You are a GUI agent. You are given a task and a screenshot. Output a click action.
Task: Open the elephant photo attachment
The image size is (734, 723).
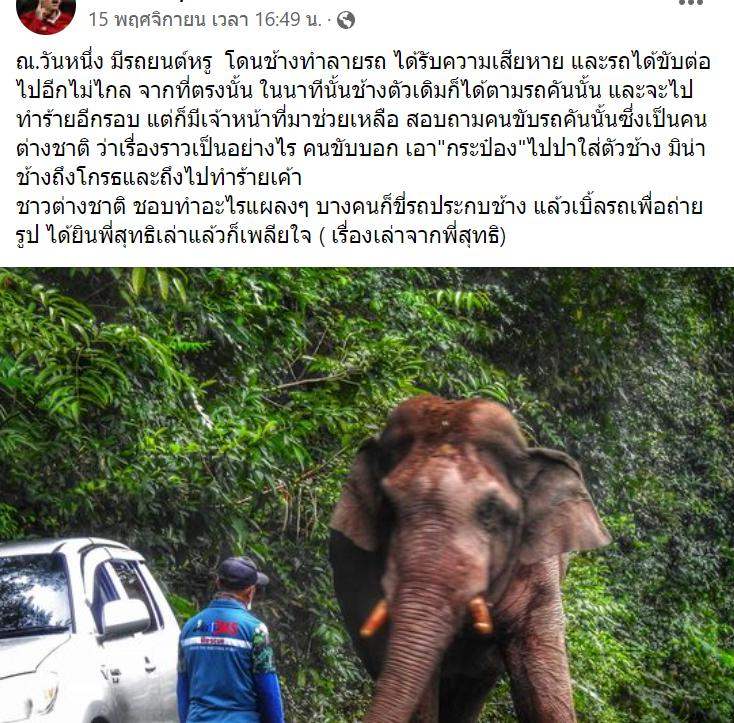pos(367,495)
